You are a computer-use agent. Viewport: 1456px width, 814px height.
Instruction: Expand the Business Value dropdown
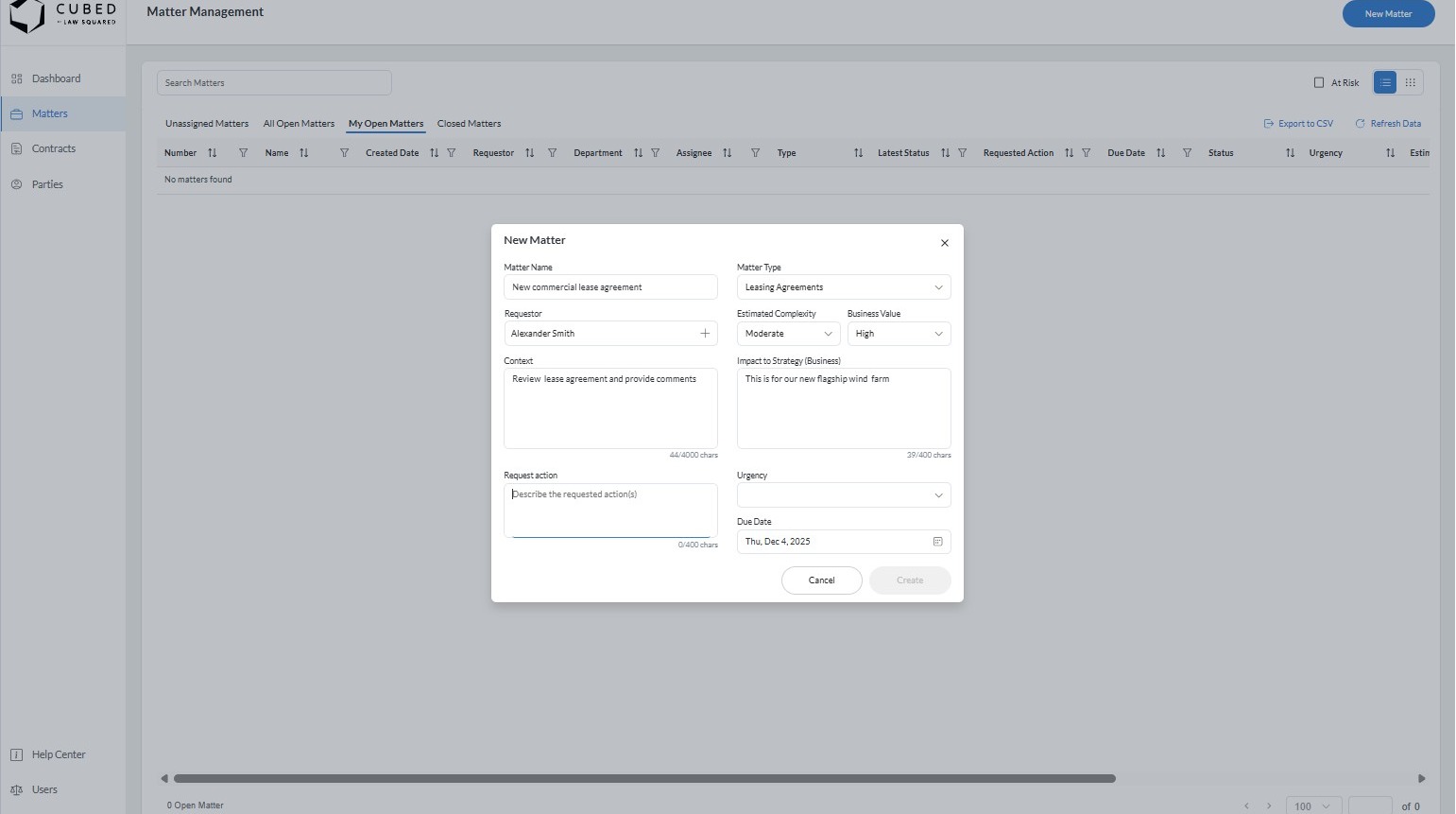coord(898,334)
